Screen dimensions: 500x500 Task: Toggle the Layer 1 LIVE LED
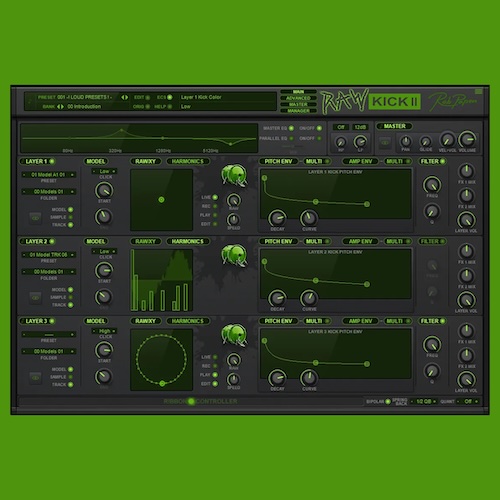[x=215, y=197]
